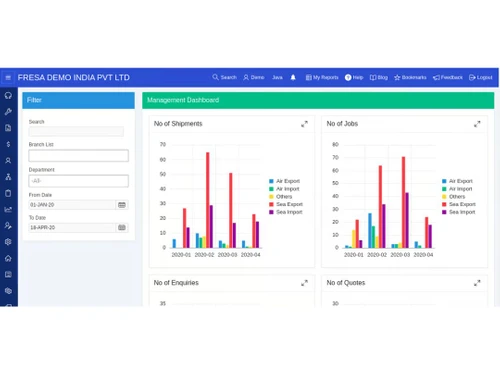Click the Filter panel Search field
The height and width of the screenshot is (375, 500).
click(x=76, y=131)
